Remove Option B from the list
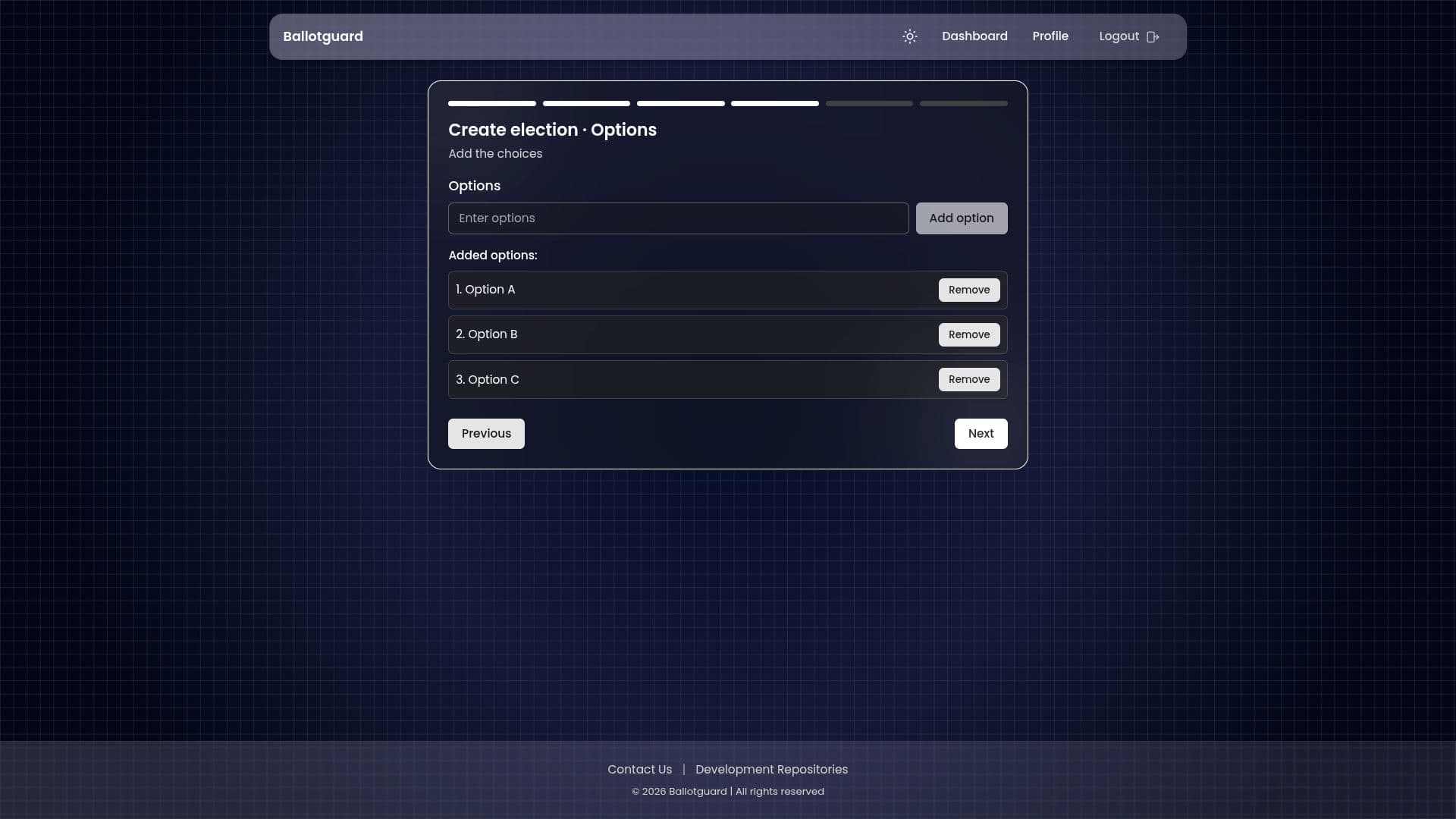This screenshot has height=819, width=1456. [969, 334]
